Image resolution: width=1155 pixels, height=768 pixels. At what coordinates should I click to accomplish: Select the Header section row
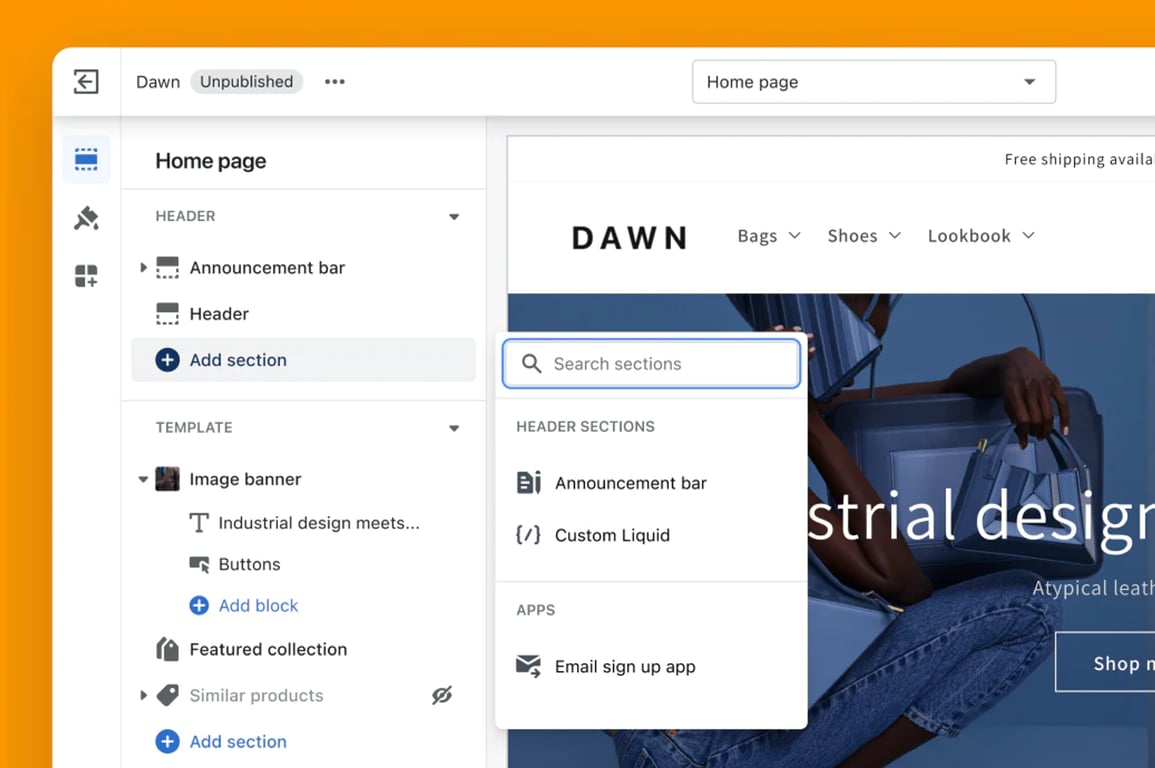pyautogui.click(x=303, y=314)
